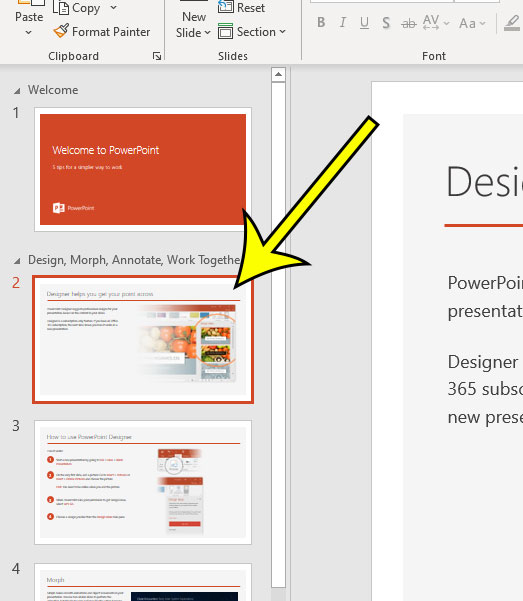Click the Character Spacing AV icon
Viewport: 523px width, 601px height.
[x=431, y=23]
